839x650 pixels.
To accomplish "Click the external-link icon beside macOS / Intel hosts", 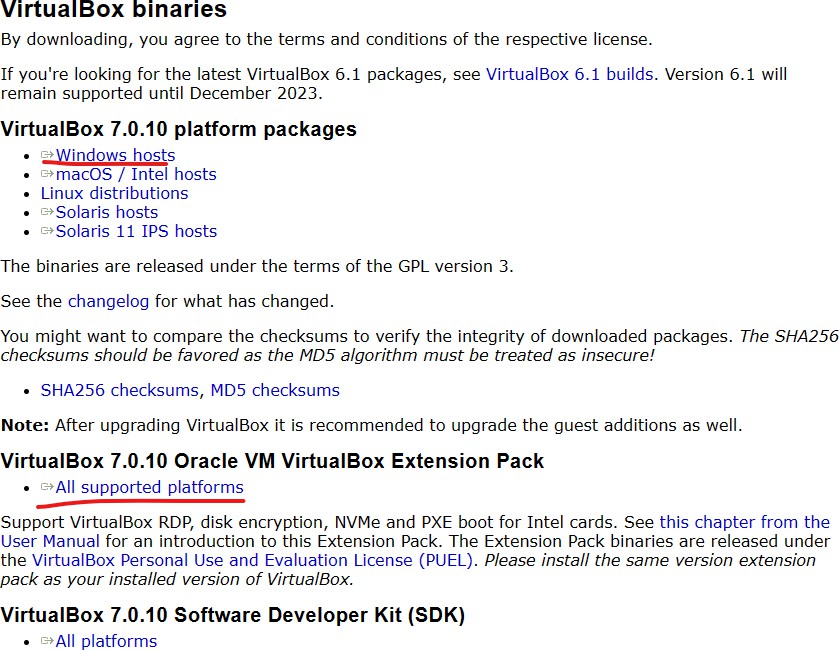I will click(x=47, y=174).
